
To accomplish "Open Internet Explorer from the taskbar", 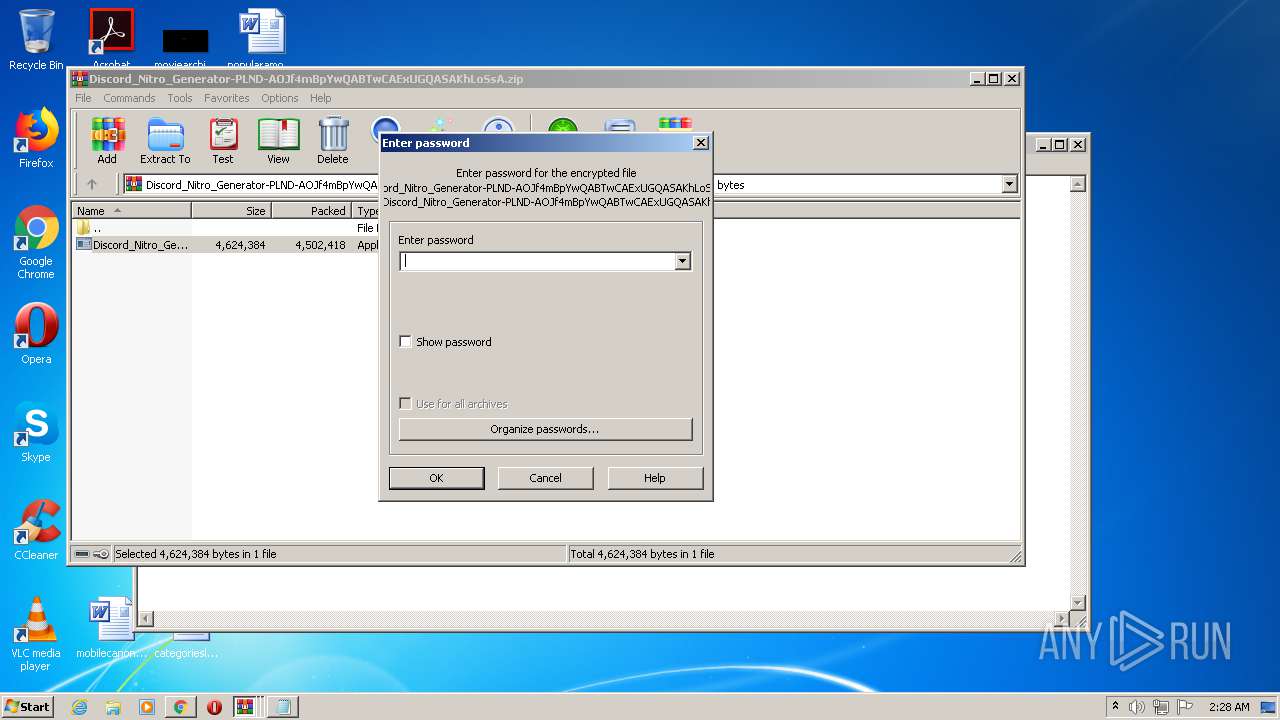I will pos(79,707).
